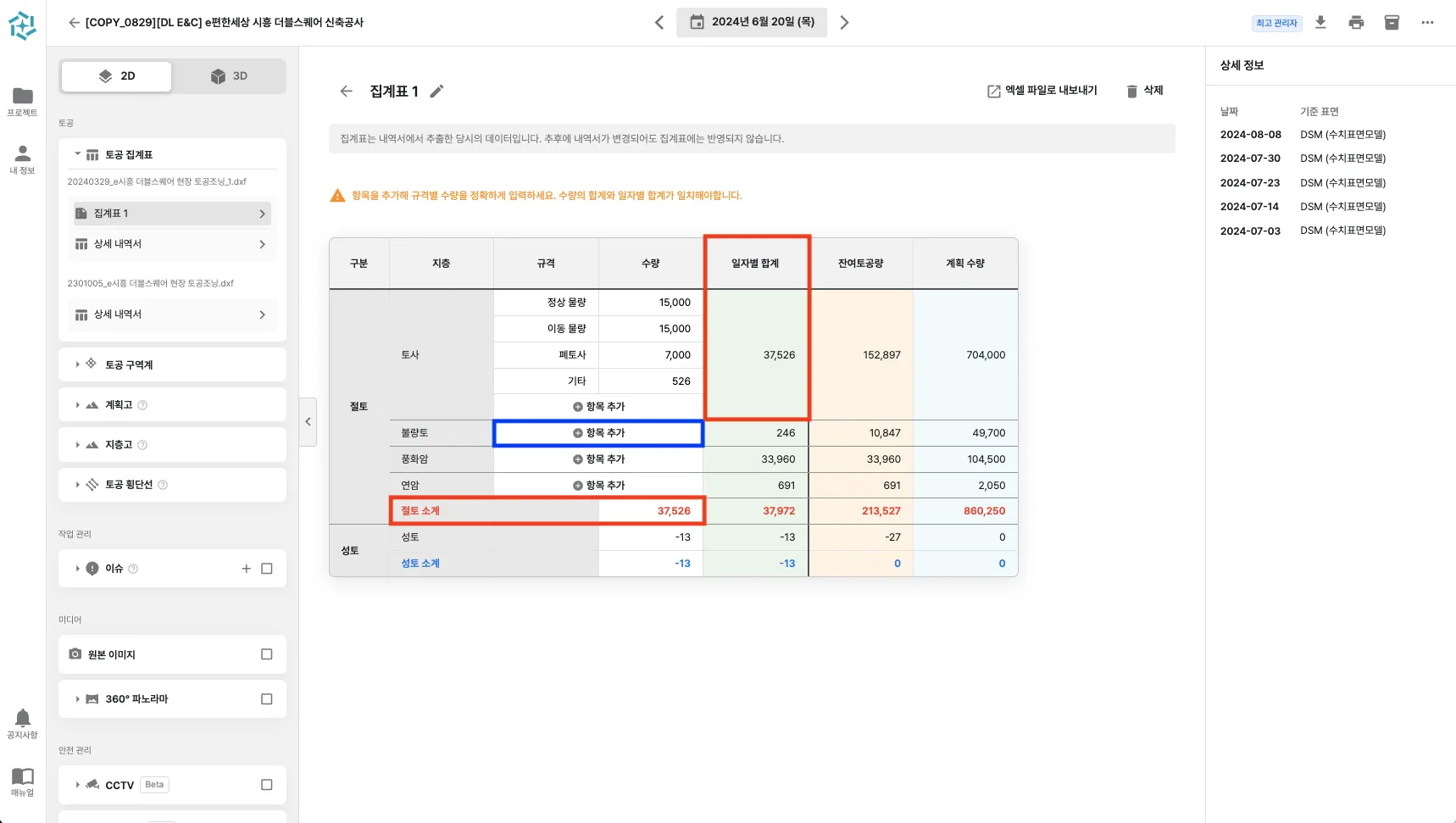The height and width of the screenshot is (823, 1456).
Task: Open the more options ellipsis menu
Action: click(x=1428, y=23)
